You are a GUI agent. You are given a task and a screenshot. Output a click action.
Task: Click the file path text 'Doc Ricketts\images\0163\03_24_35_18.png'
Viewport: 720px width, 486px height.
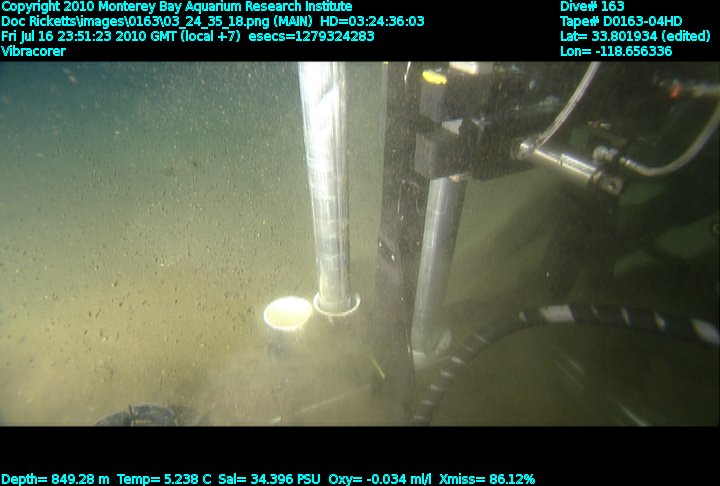135,22
